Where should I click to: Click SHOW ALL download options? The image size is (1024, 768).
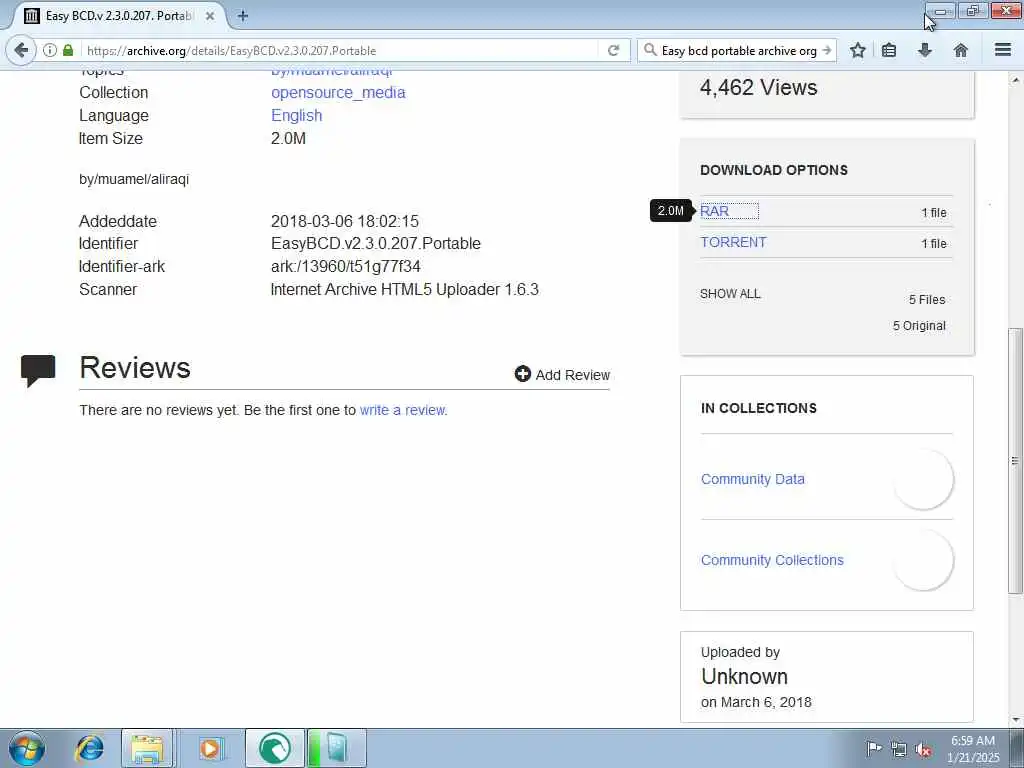[x=730, y=294]
